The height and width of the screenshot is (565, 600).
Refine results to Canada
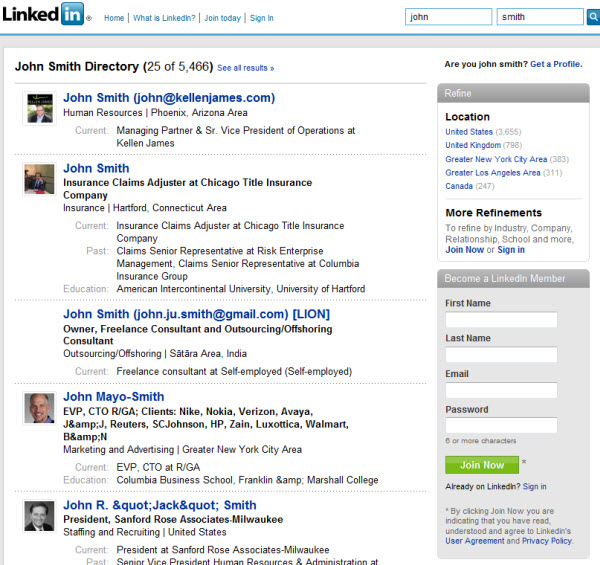pos(459,186)
